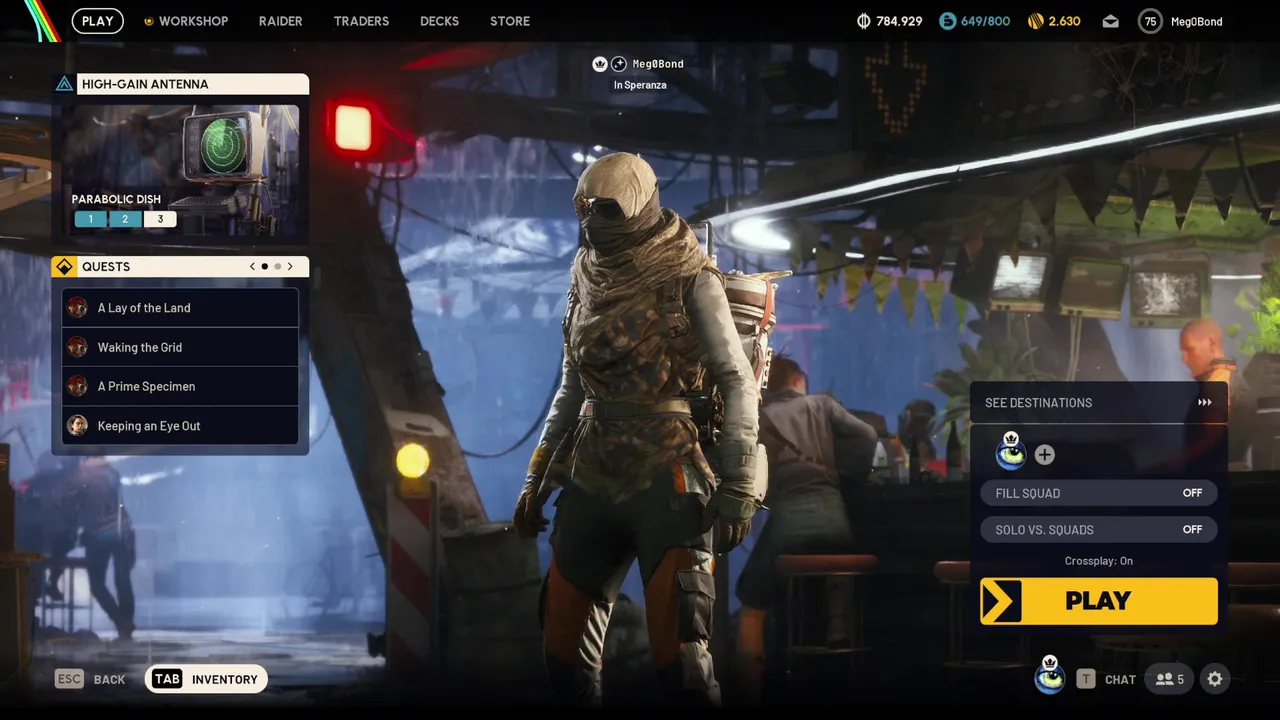The height and width of the screenshot is (720, 1280).
Task: Open the quest Waking the Grid
Action: click(x=181, y=347)
